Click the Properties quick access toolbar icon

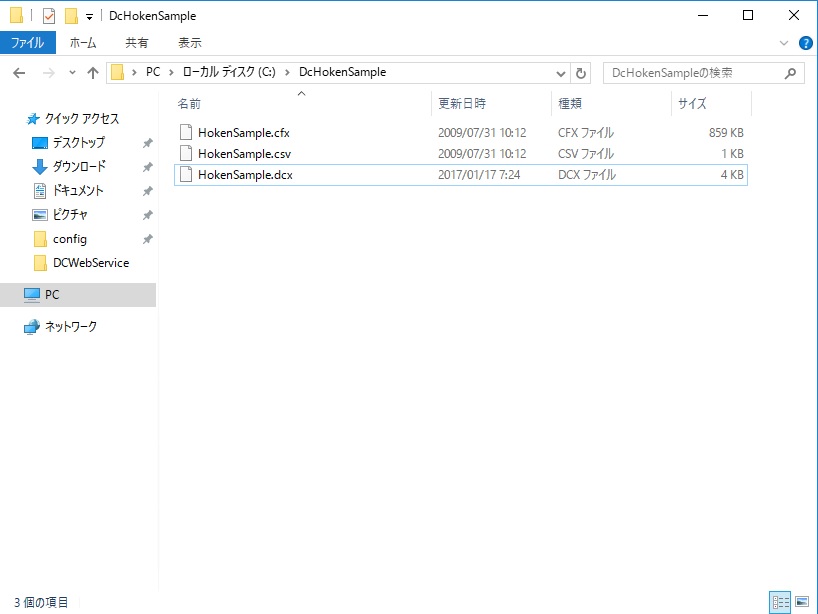(49, 16)
